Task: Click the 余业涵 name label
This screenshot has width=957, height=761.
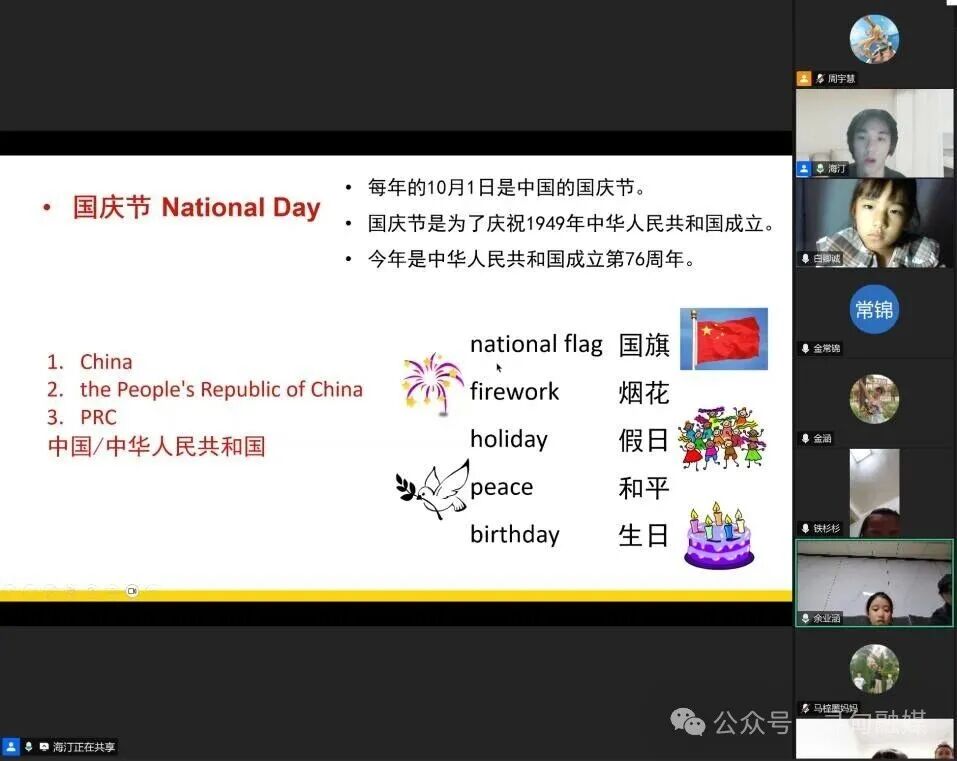Action: pos(827,618)
